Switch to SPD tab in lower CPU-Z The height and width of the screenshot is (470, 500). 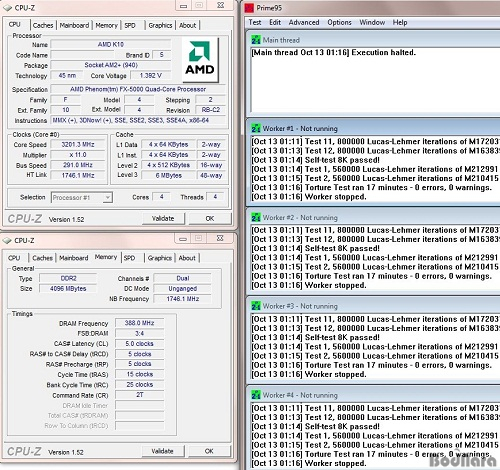click(x=129, y=258)
